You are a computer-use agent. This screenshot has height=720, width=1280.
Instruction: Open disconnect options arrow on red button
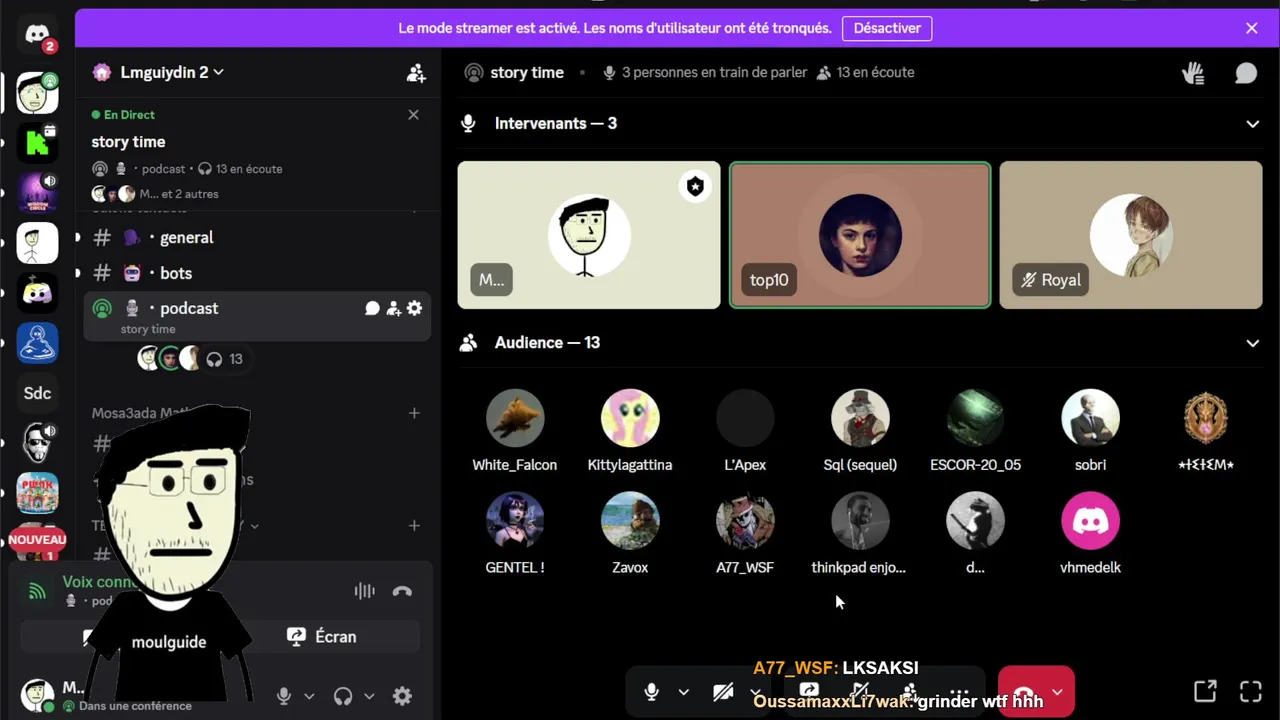(x=1057, y=692)
